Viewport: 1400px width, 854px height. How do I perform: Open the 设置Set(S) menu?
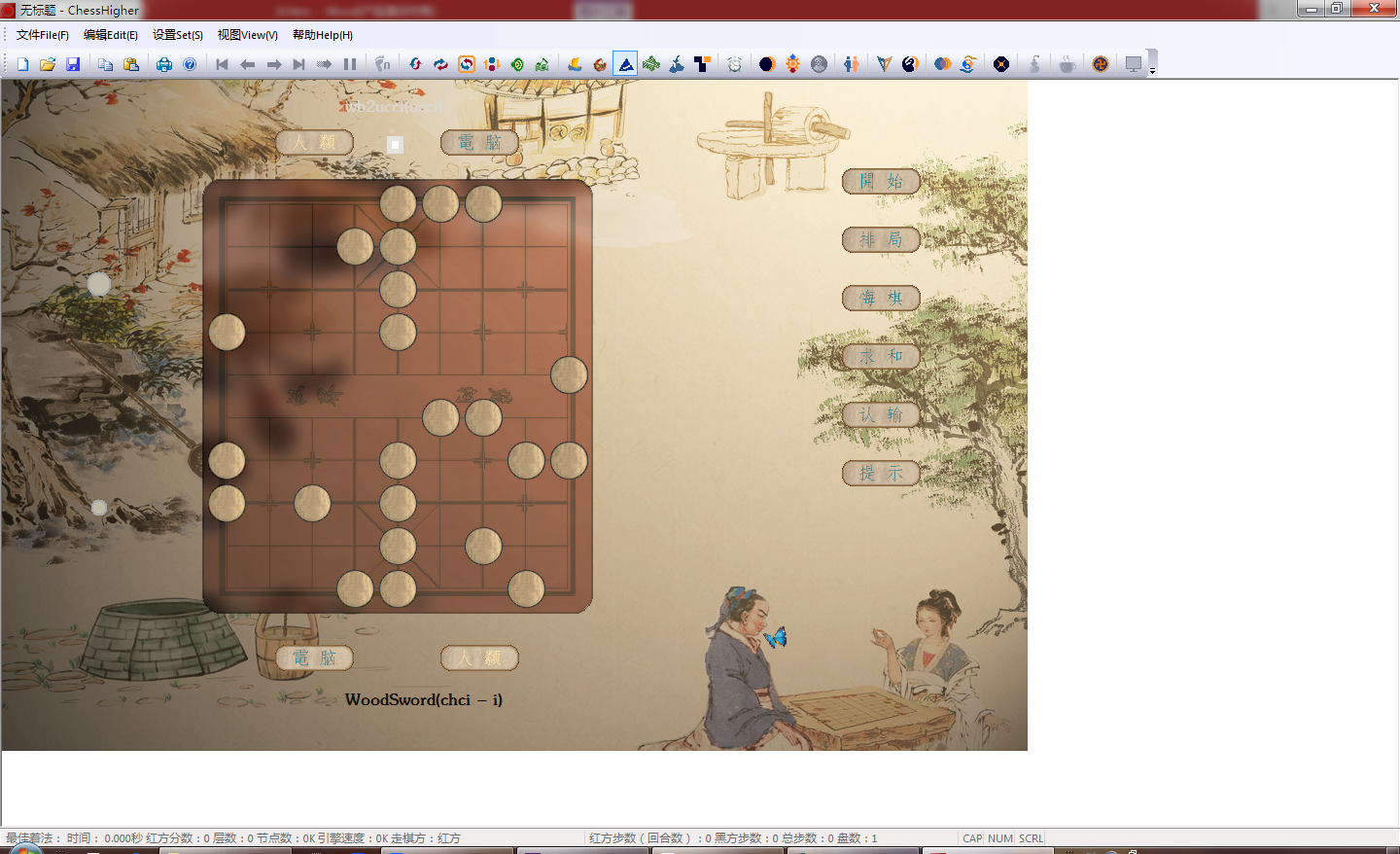coord(178,35)
